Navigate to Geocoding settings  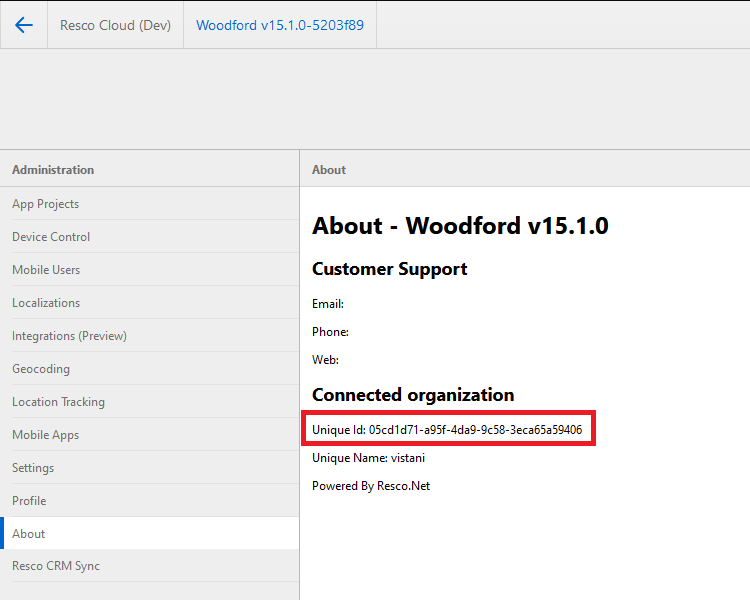[41, 369]
